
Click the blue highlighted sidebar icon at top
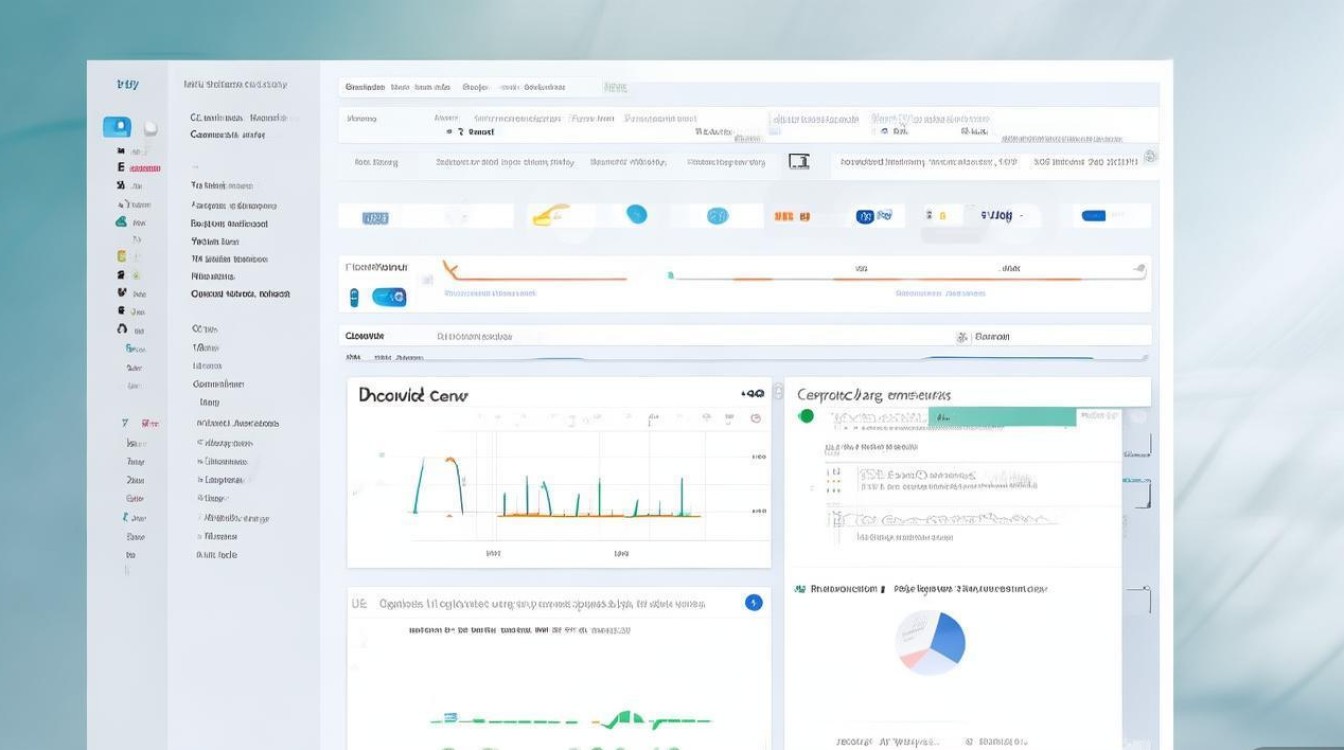click(117, 127)
